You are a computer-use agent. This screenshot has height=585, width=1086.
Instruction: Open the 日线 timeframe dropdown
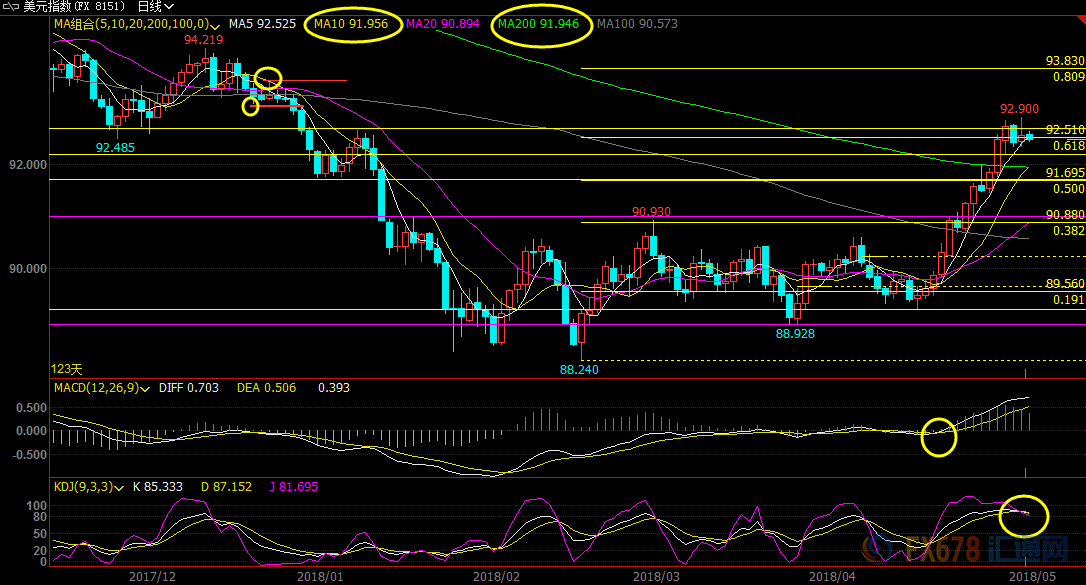tap(155, 6)
